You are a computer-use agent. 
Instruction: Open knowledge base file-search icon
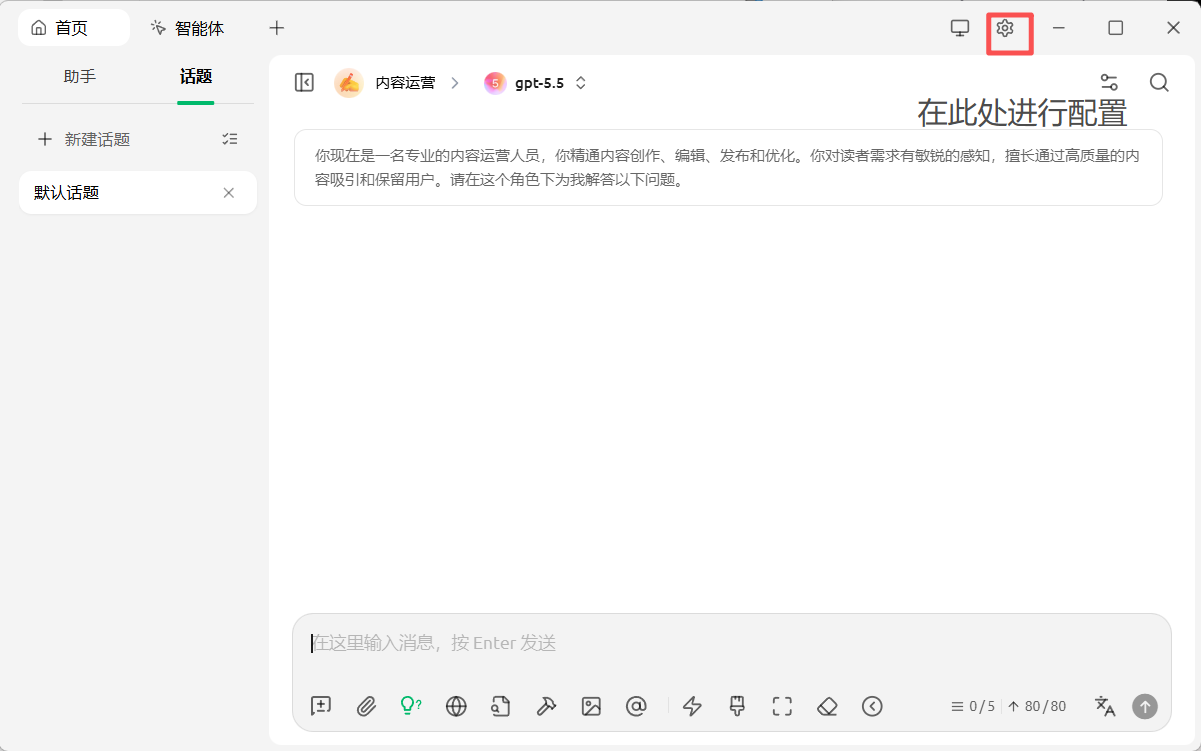point(501,706)
